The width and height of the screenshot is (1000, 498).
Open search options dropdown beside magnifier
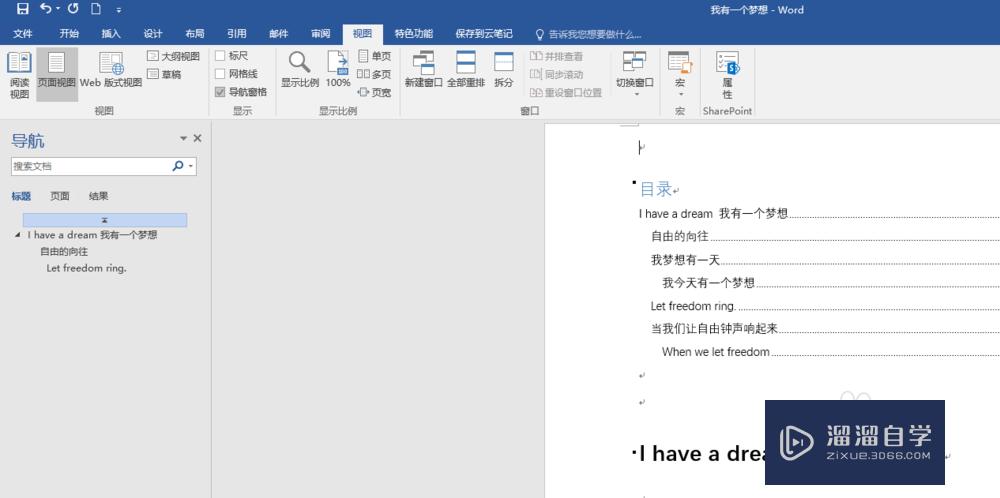pyautogui.click(x=191, y=166)
